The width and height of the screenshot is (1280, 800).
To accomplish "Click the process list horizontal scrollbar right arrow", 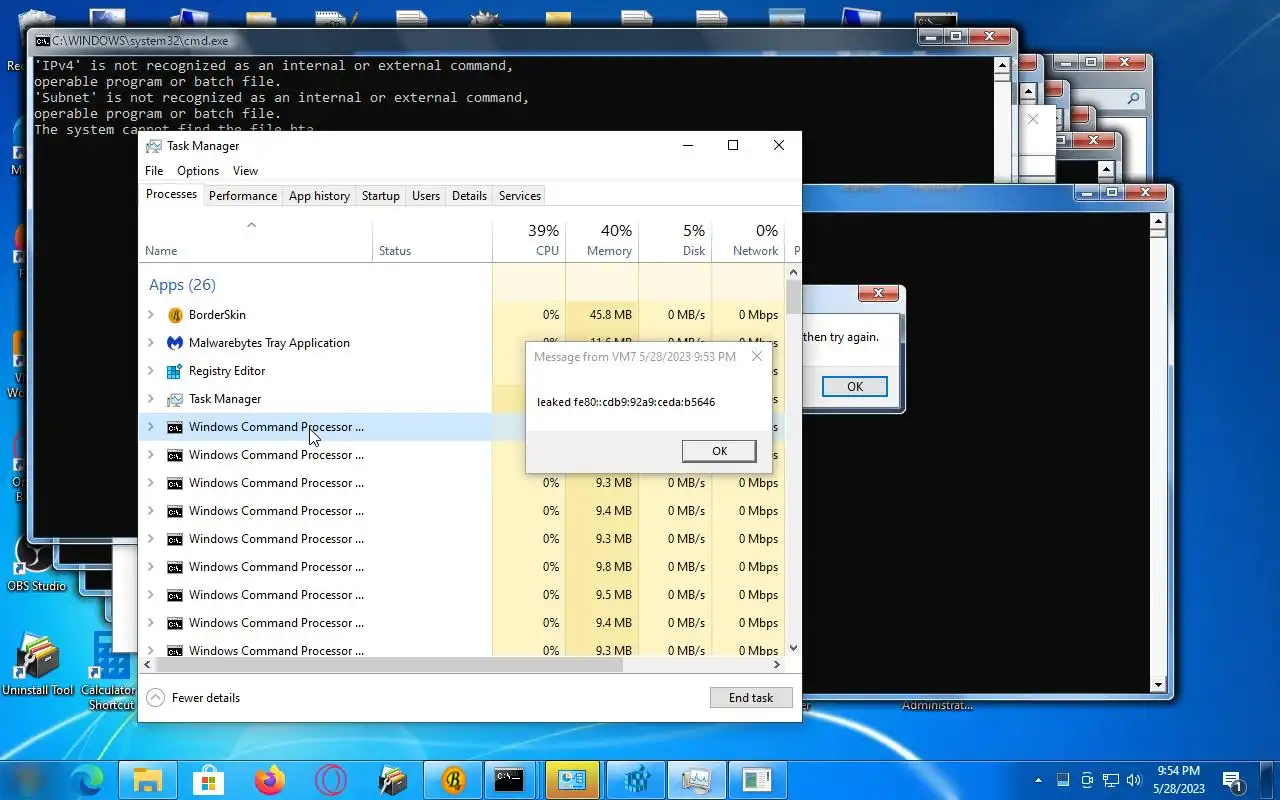I will (777, 664).
